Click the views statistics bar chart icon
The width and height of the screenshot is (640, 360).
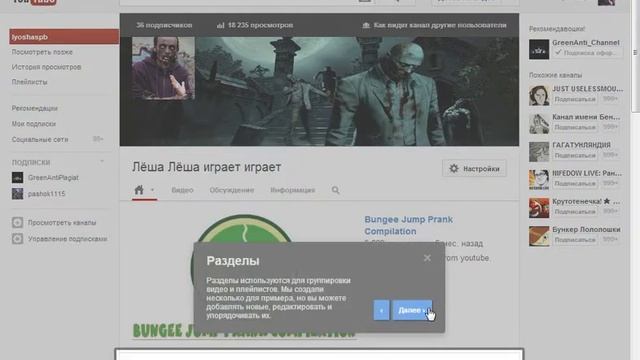coord(220,25)
